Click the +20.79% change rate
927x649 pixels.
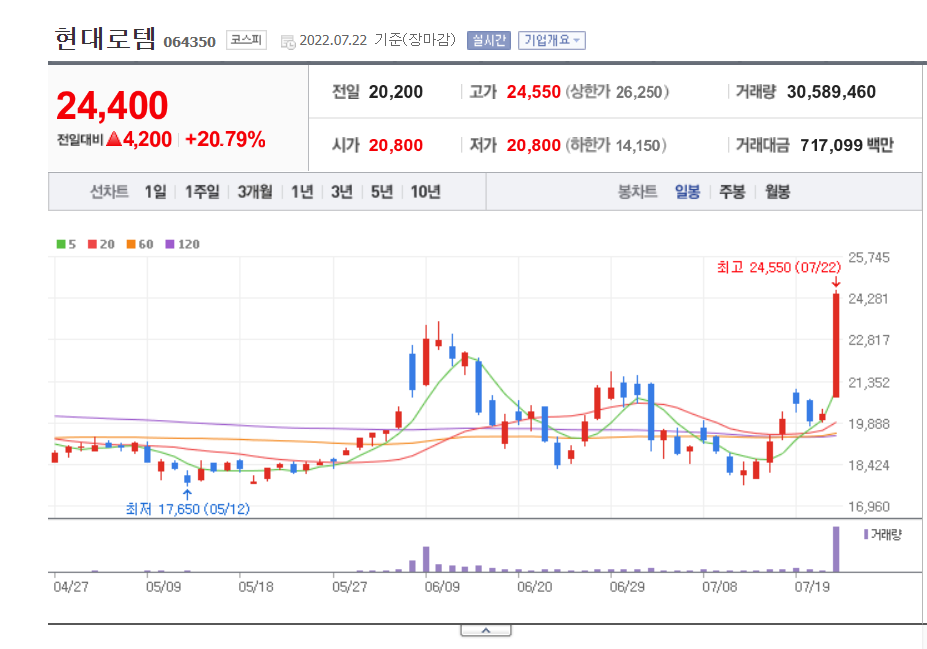tap(225, 139)
